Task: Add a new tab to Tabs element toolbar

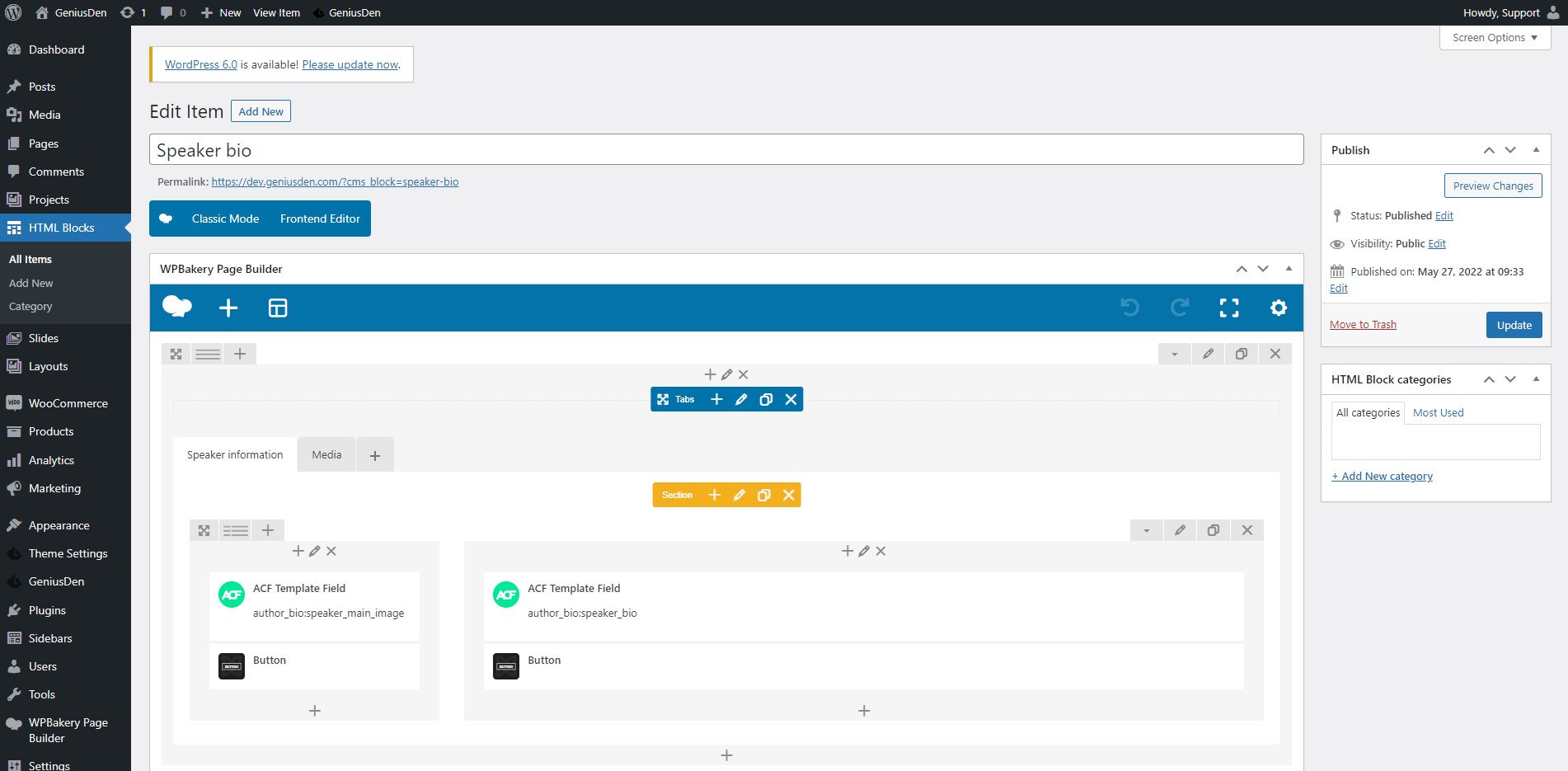Action: pos(716,399)
